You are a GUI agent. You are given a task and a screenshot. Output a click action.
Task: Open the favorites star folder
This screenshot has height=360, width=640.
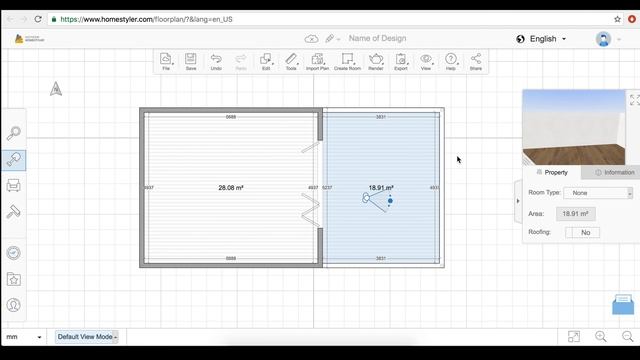(13, 279)
